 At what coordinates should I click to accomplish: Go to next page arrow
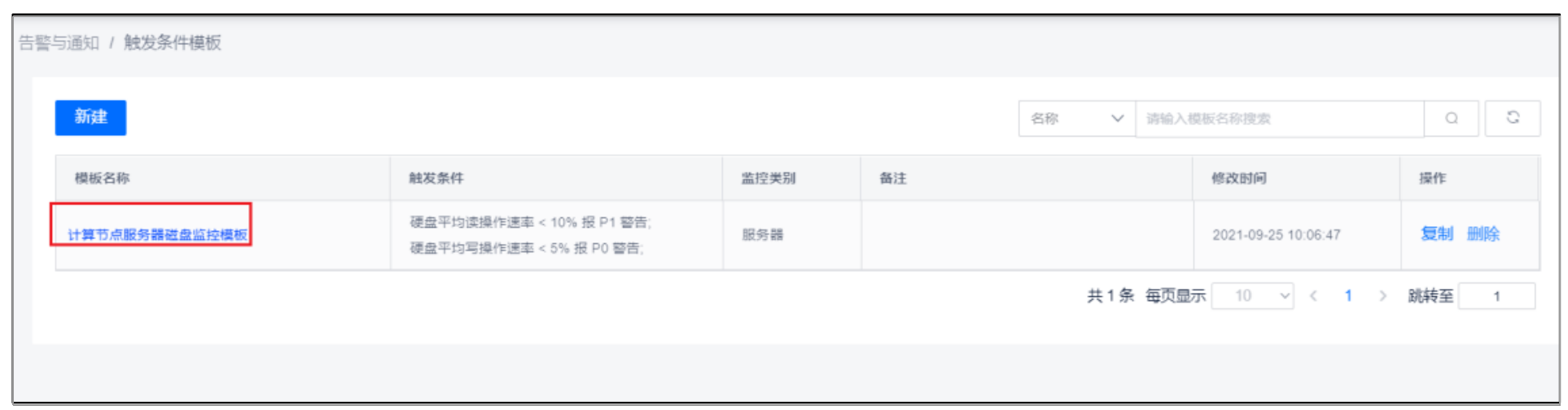tap(1382, 296)
